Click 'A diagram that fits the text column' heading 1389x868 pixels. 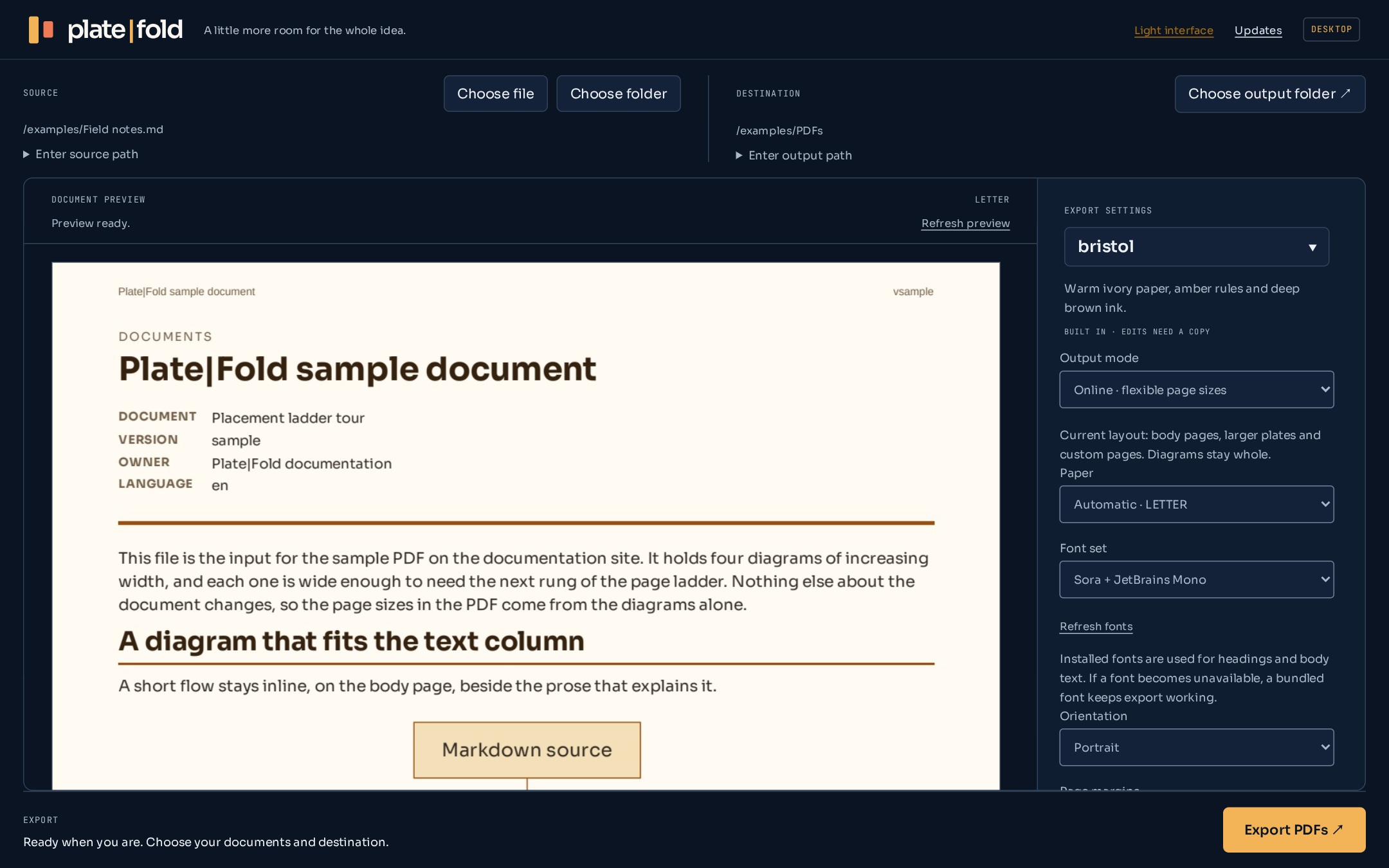coord(351,641)
